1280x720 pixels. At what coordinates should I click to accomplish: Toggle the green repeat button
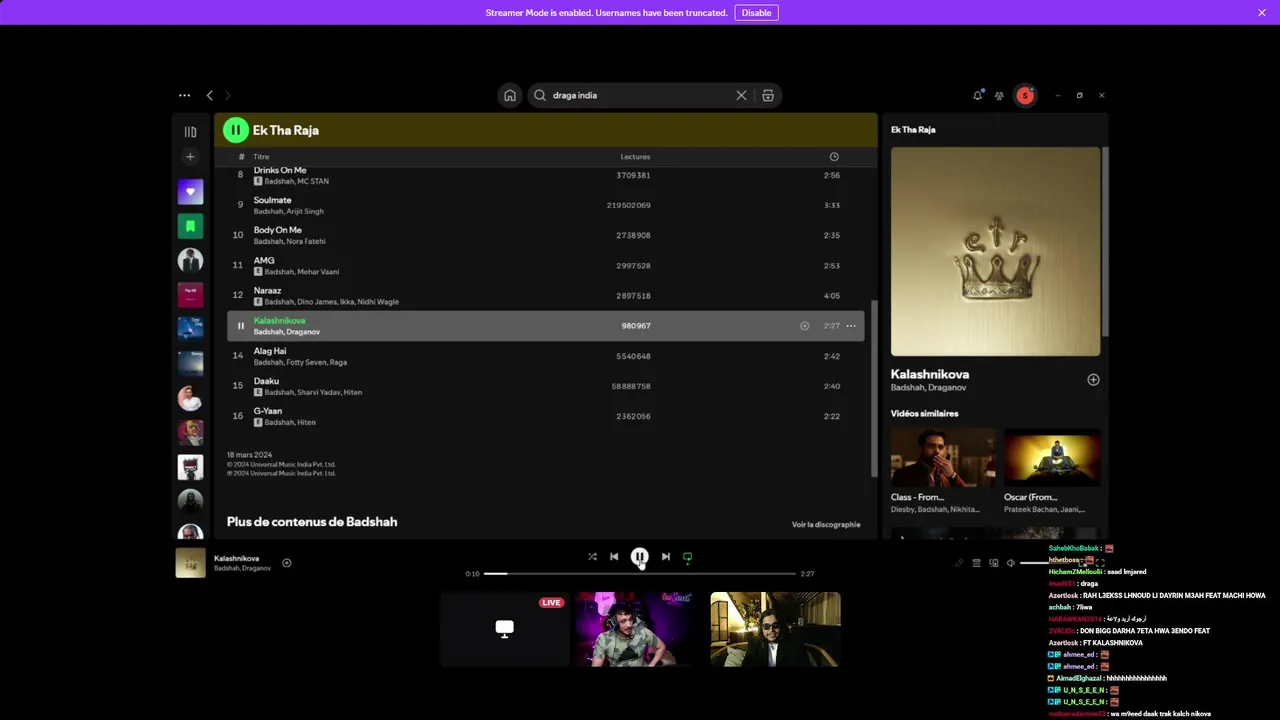[687, 557]
